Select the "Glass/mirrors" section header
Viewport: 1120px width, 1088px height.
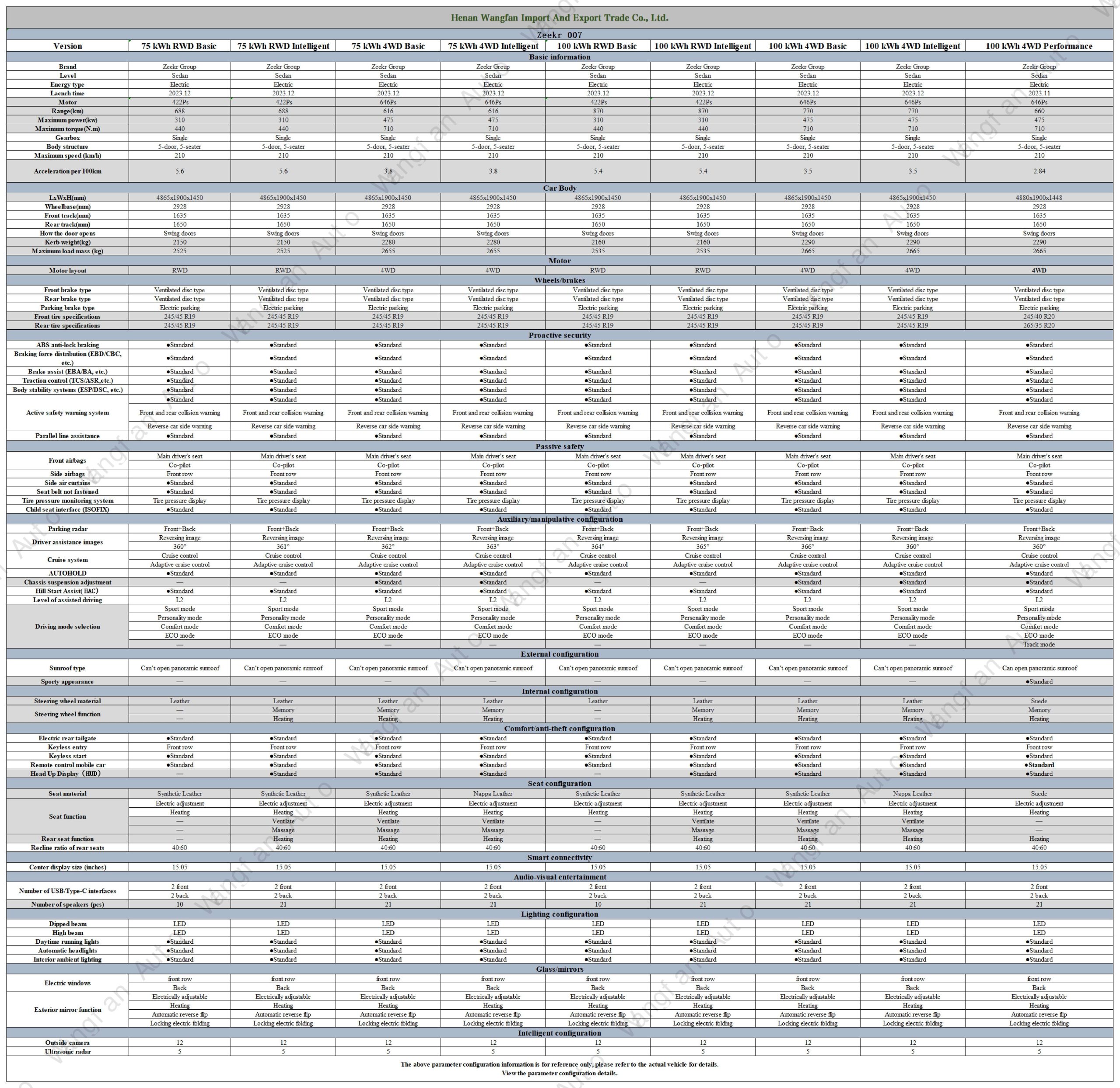[x=559, y=969]
